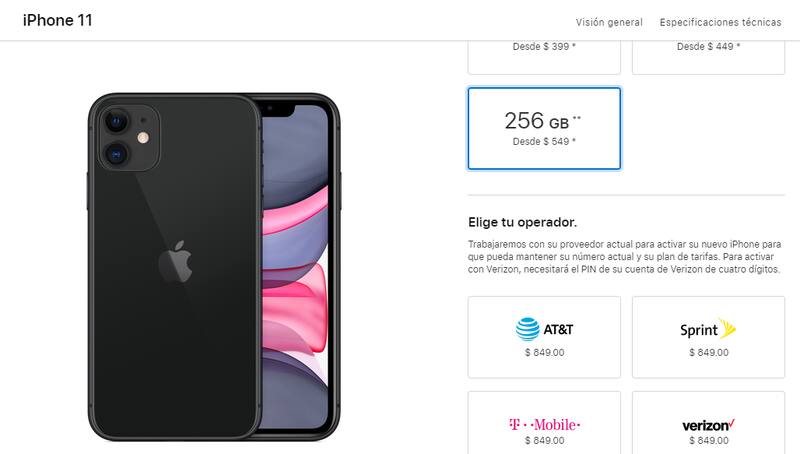
Task: Click the iPhone front screen wallpaper
Action: click(x=295, y=265)
